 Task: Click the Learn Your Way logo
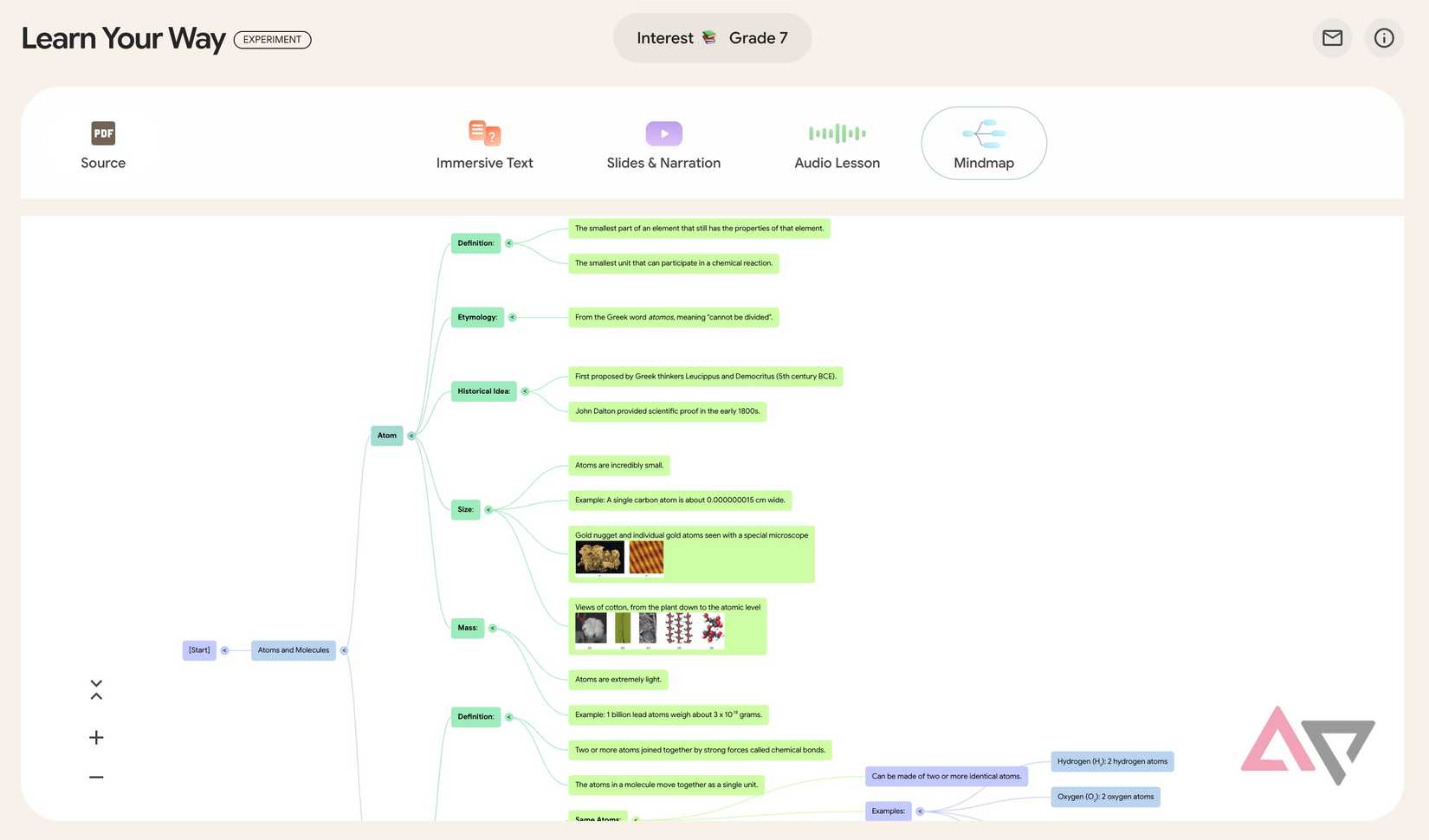coord(123,38)
